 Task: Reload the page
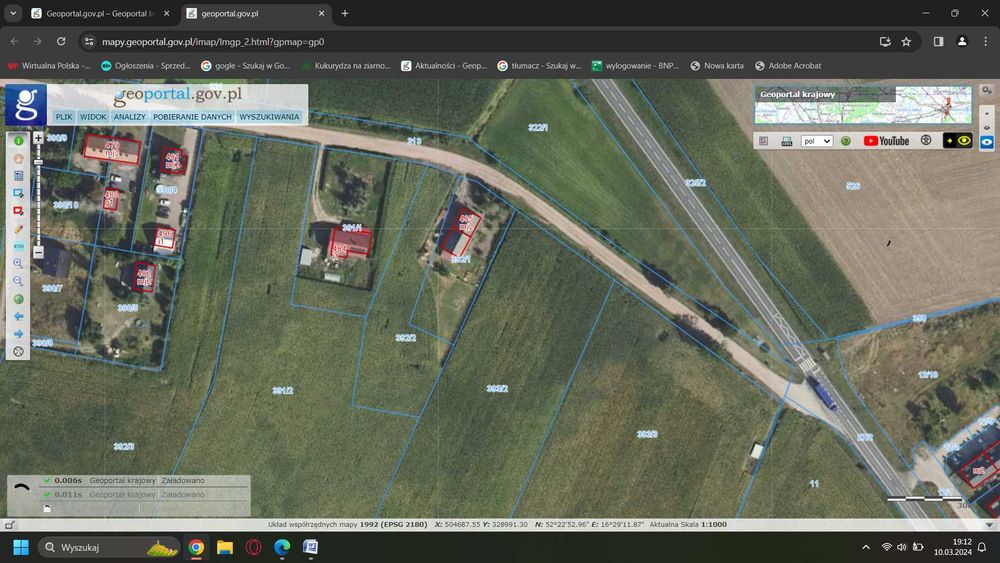point(61,41)
